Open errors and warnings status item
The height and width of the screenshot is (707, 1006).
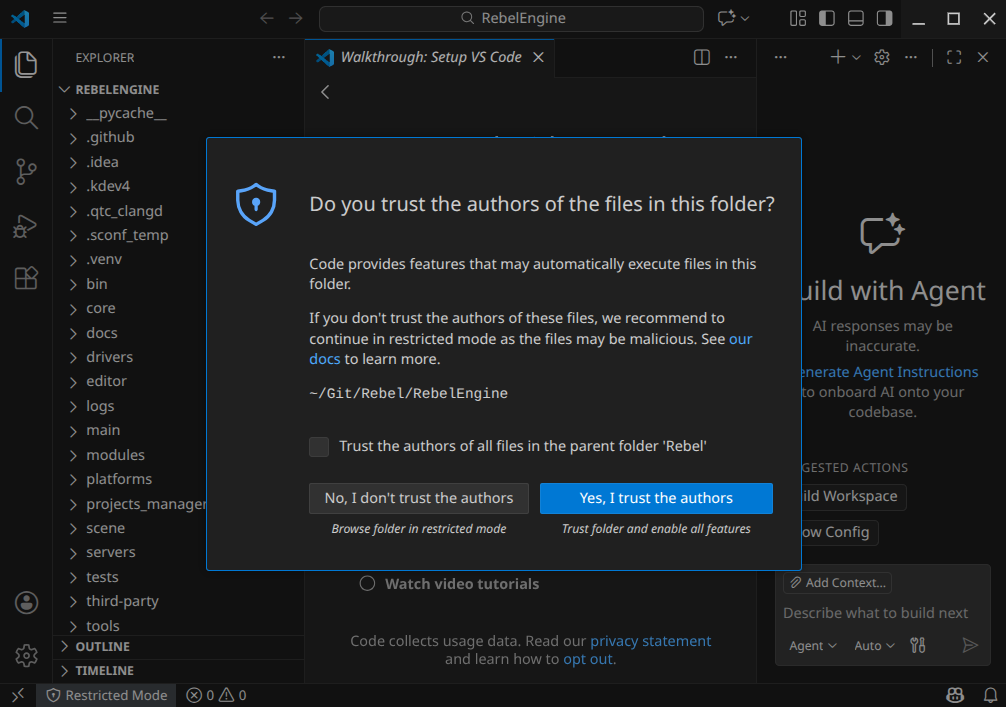(216, 695)
